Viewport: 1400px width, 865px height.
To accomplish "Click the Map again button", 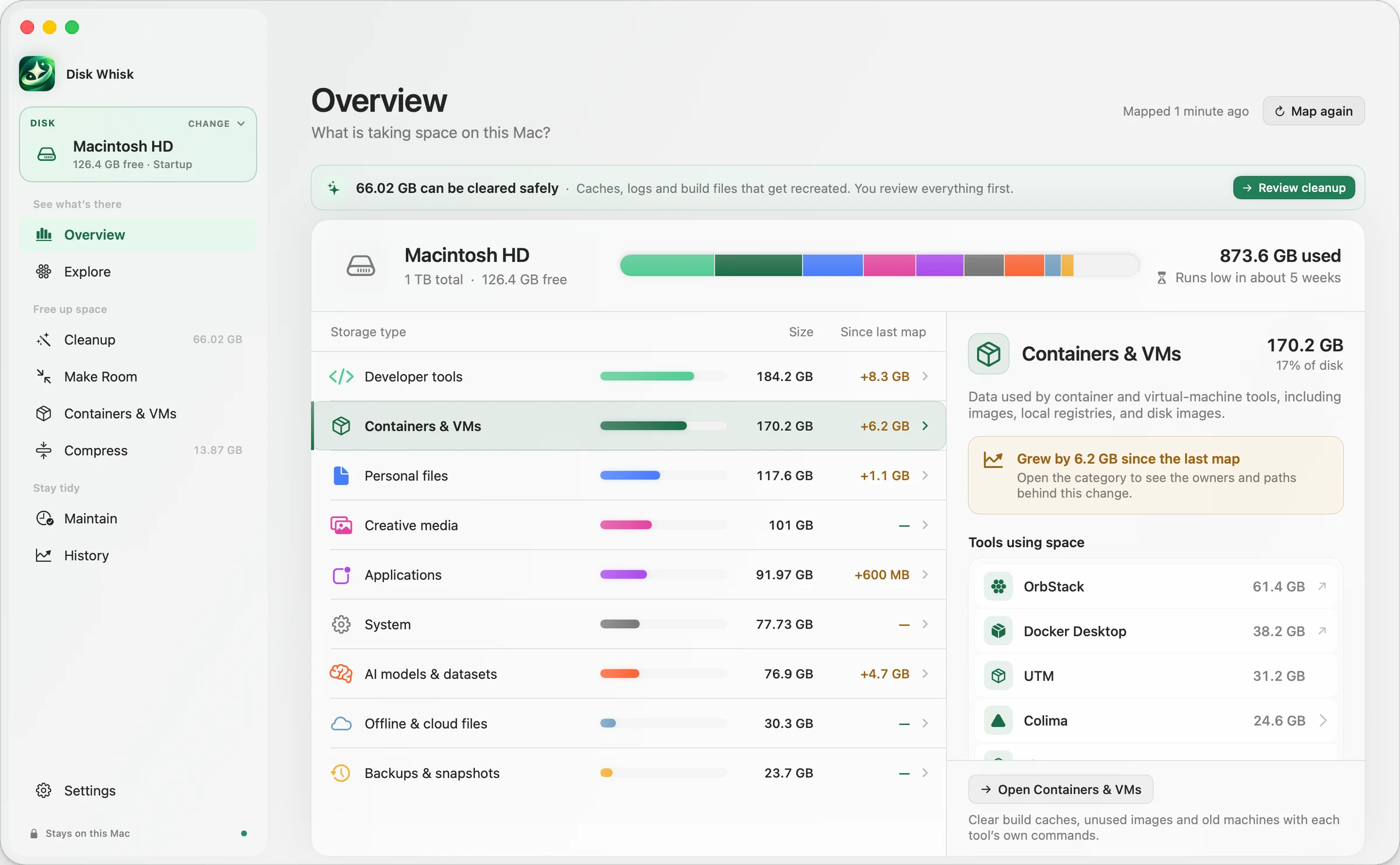I will click(x=1313, y=111).
